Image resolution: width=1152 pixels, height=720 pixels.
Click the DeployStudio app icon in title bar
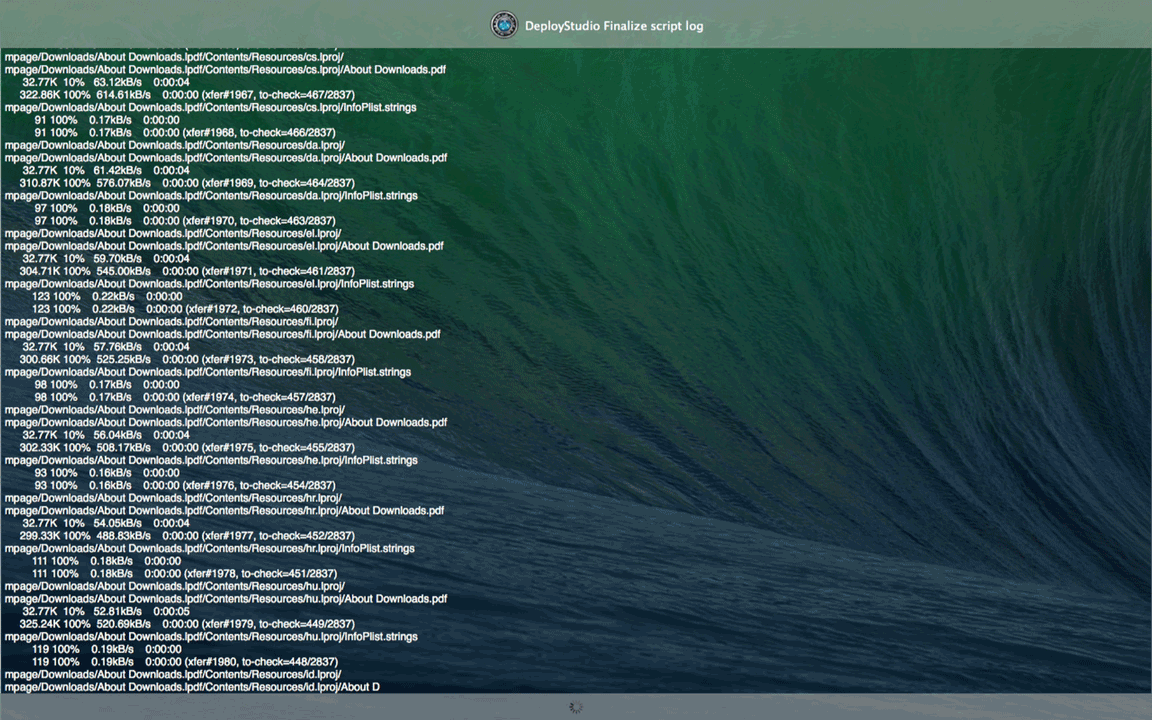coord(504,25)
